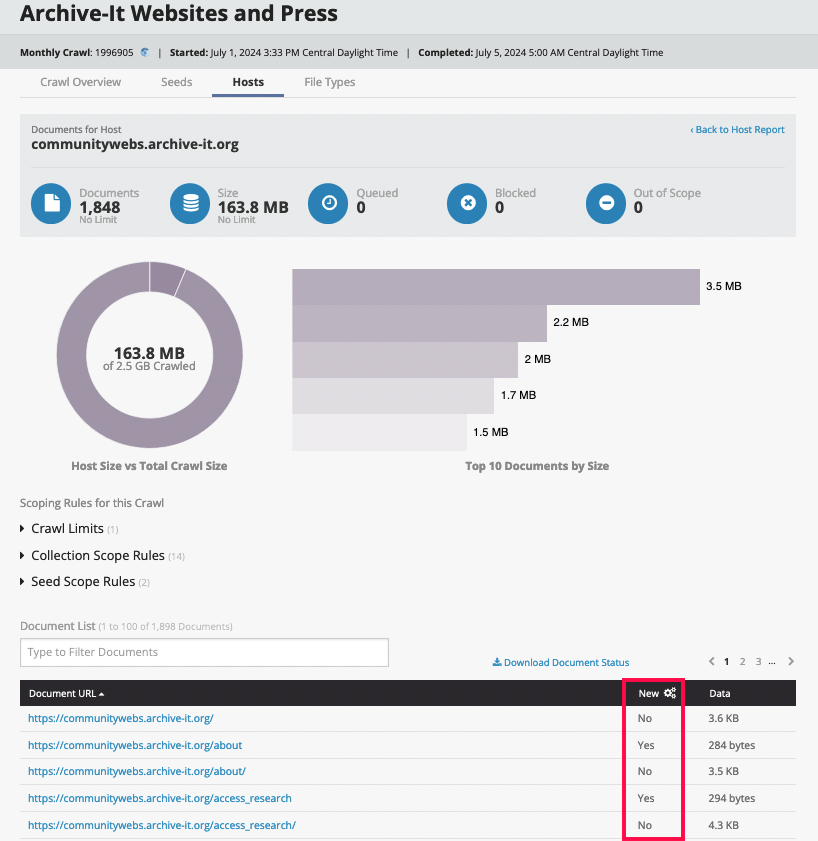
Task: Click the globe icon next to crawl ID
Action: pos(145,53)
